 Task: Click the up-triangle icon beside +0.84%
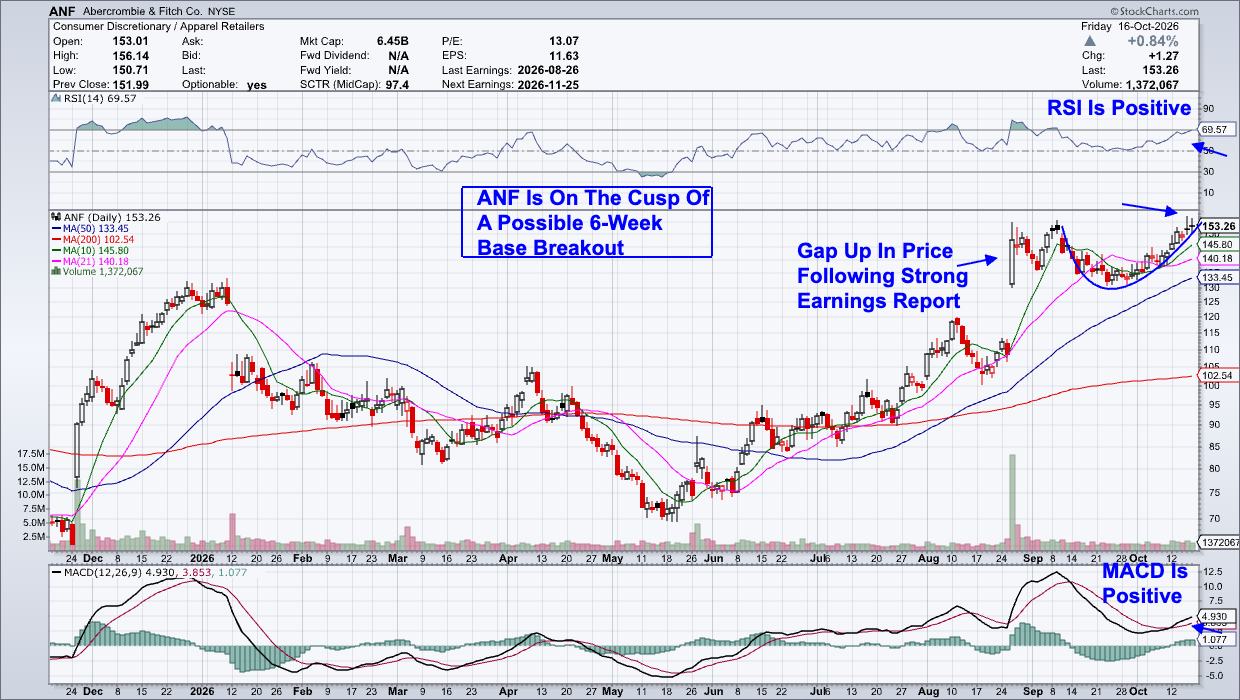pos(1089,41)
